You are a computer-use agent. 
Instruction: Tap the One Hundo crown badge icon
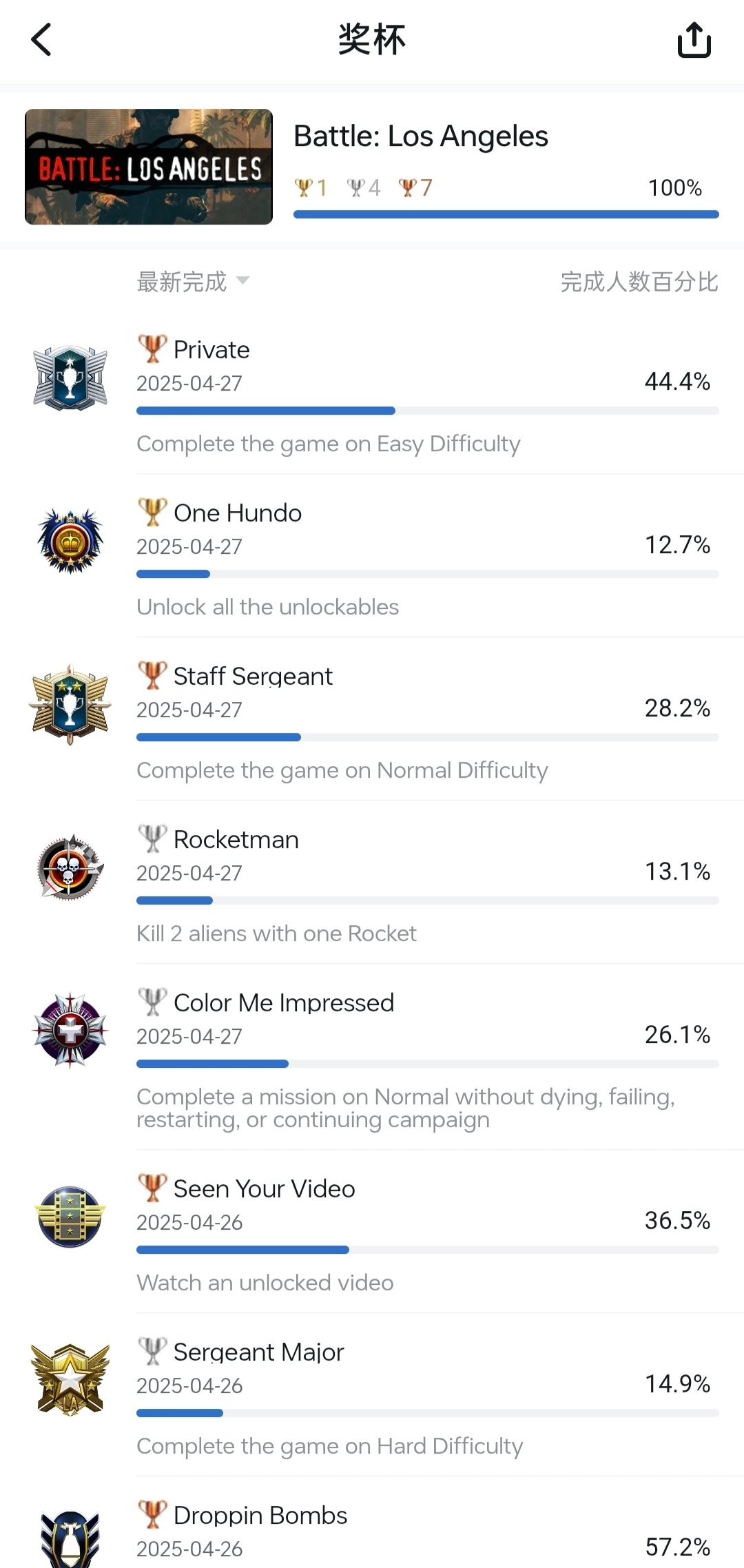coord(70,541)
